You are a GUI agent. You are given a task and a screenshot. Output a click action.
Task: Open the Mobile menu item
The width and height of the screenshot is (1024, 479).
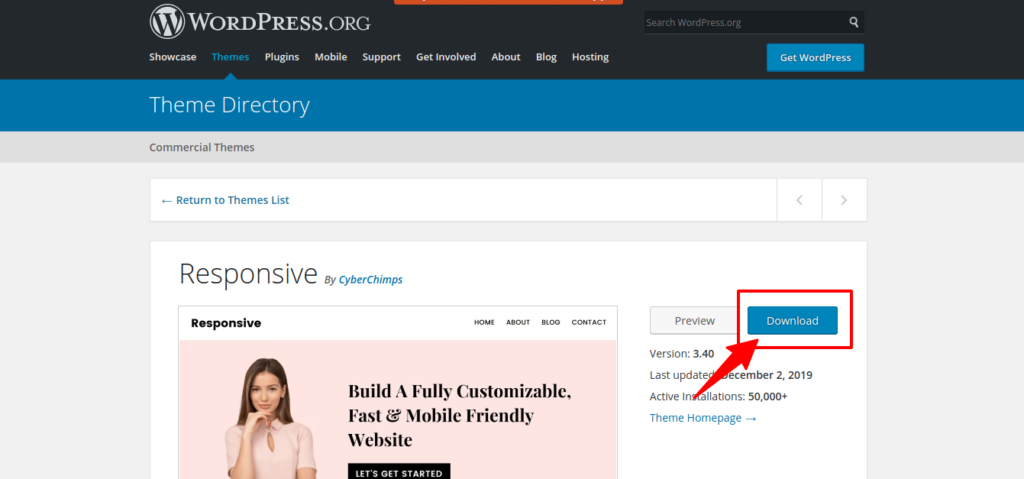click(330, 57)
